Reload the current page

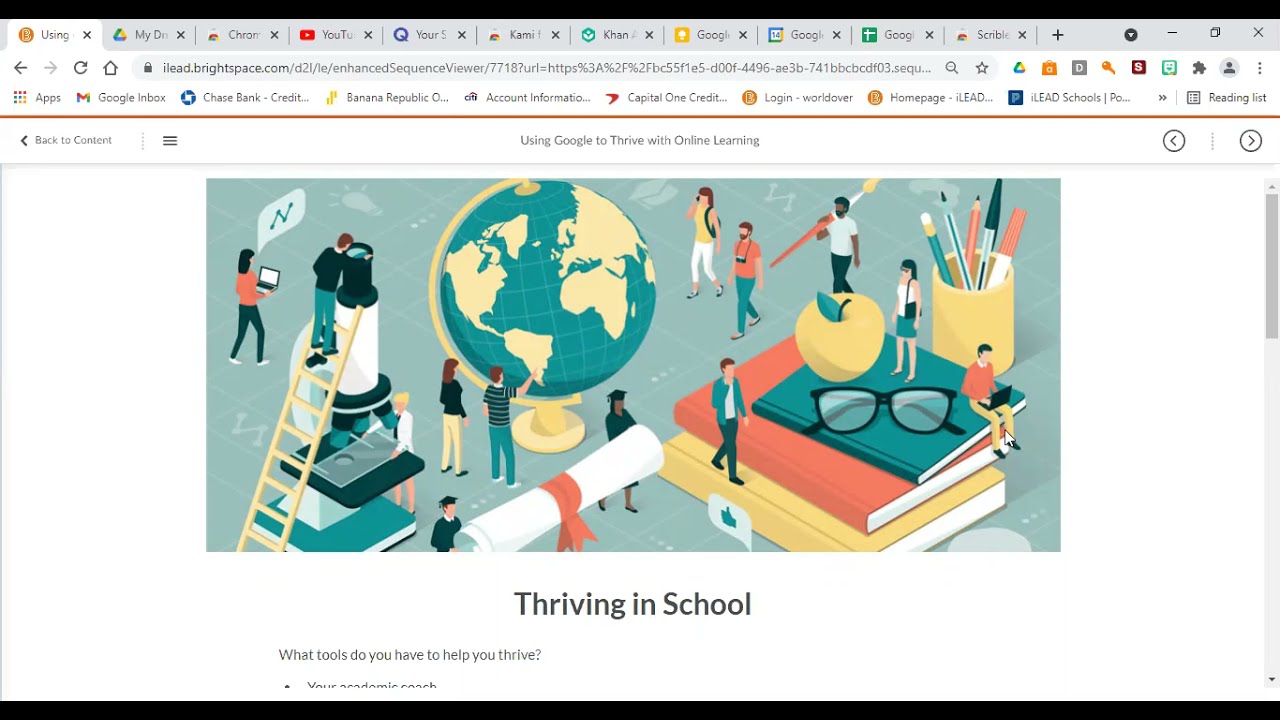pyautogui.click(x=81, y=68)
